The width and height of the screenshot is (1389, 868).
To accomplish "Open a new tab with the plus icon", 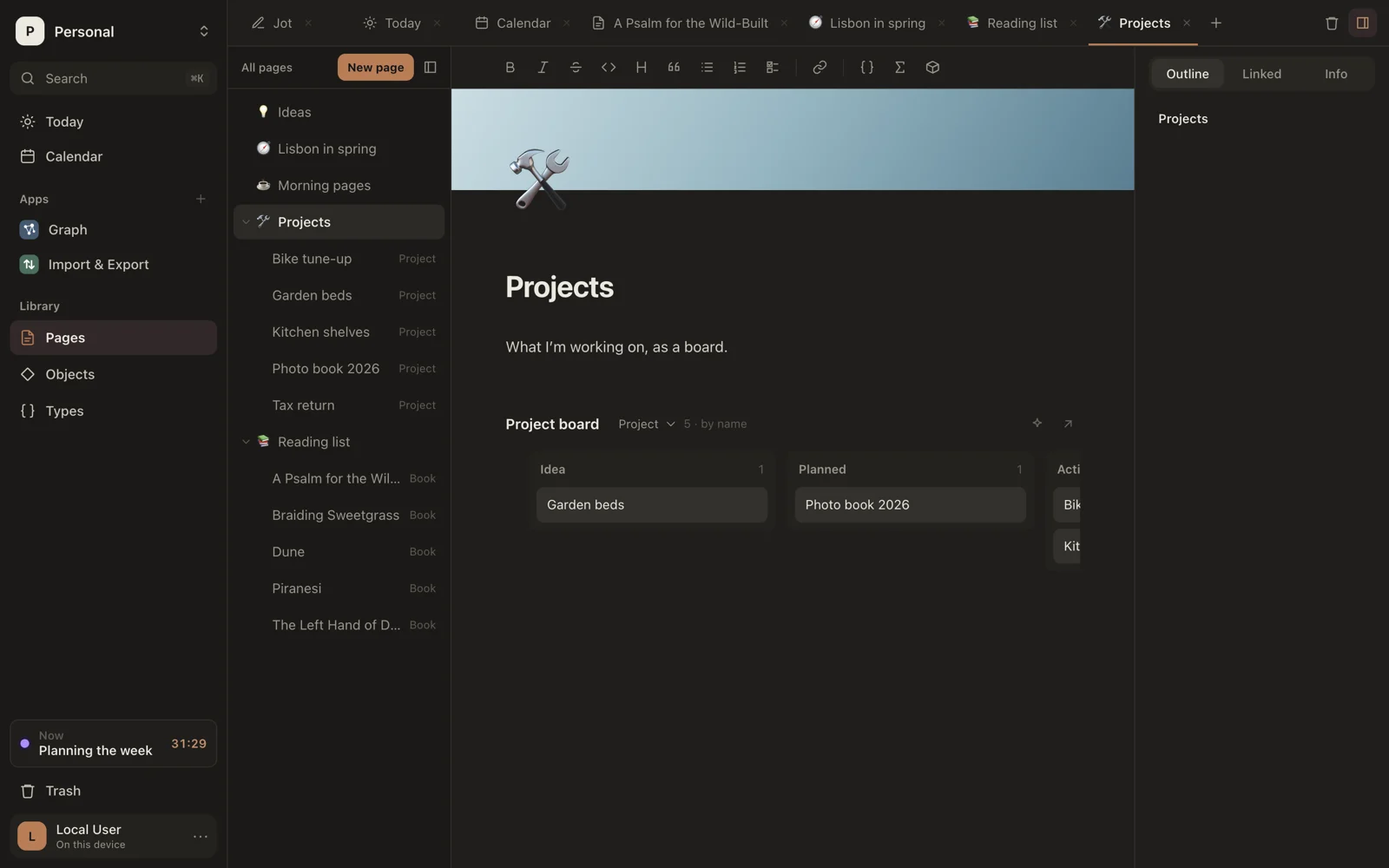I will (x=1216, y=23).
